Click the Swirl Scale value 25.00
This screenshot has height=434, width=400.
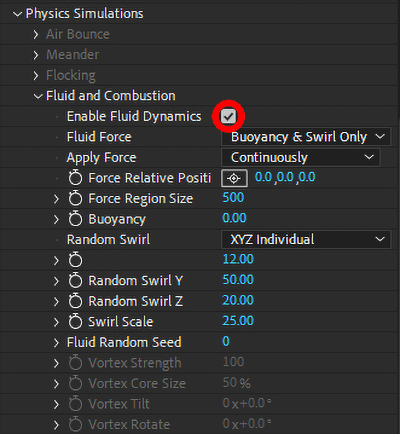(x=238, y=321)
